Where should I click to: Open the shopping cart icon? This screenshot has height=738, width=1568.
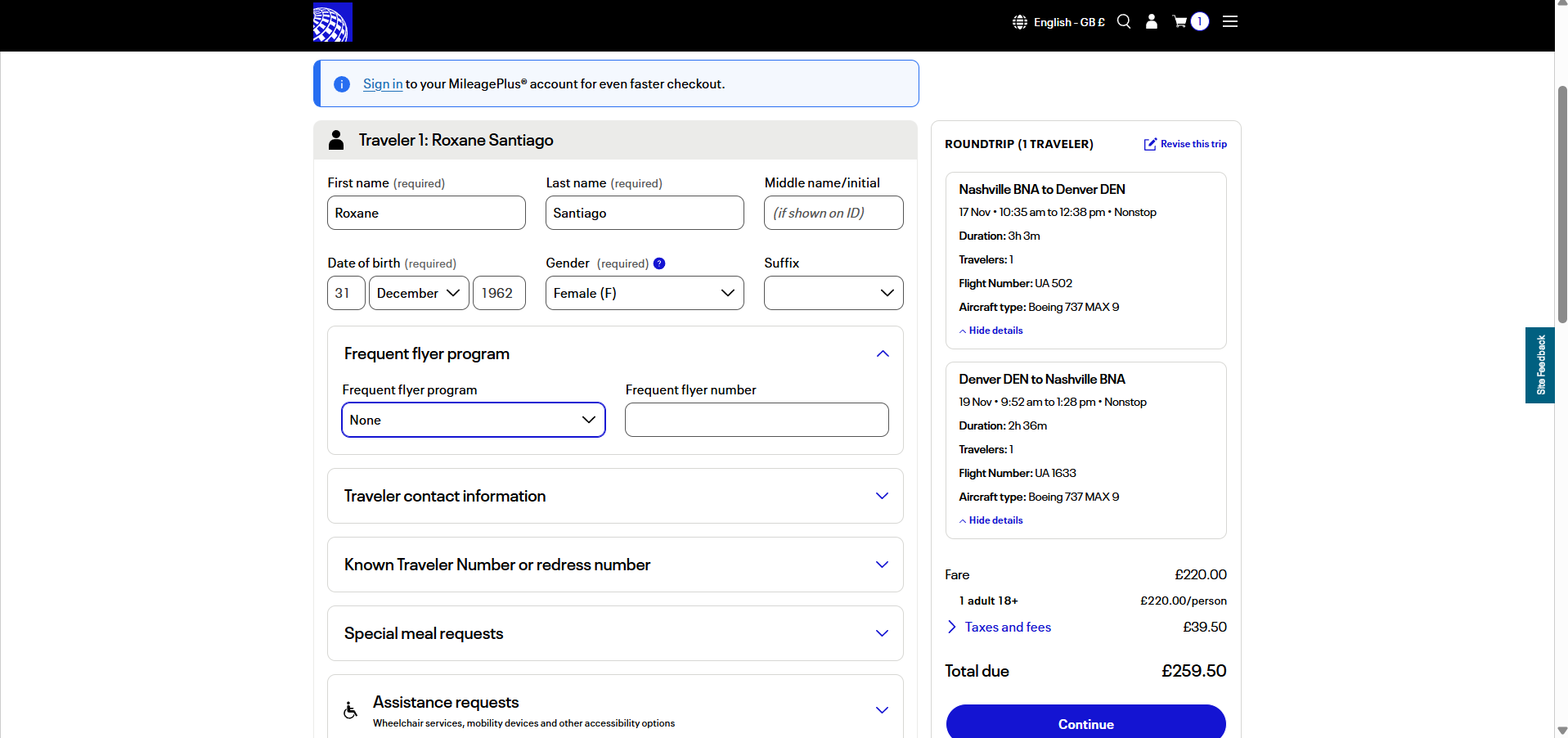(1179, 22)
